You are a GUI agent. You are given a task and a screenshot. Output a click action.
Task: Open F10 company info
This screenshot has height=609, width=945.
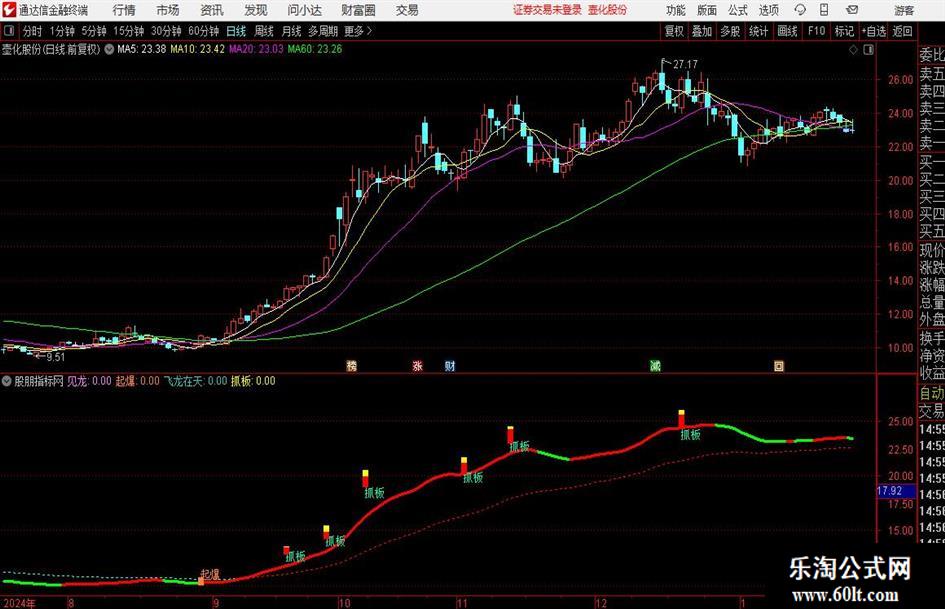point(816,31)
